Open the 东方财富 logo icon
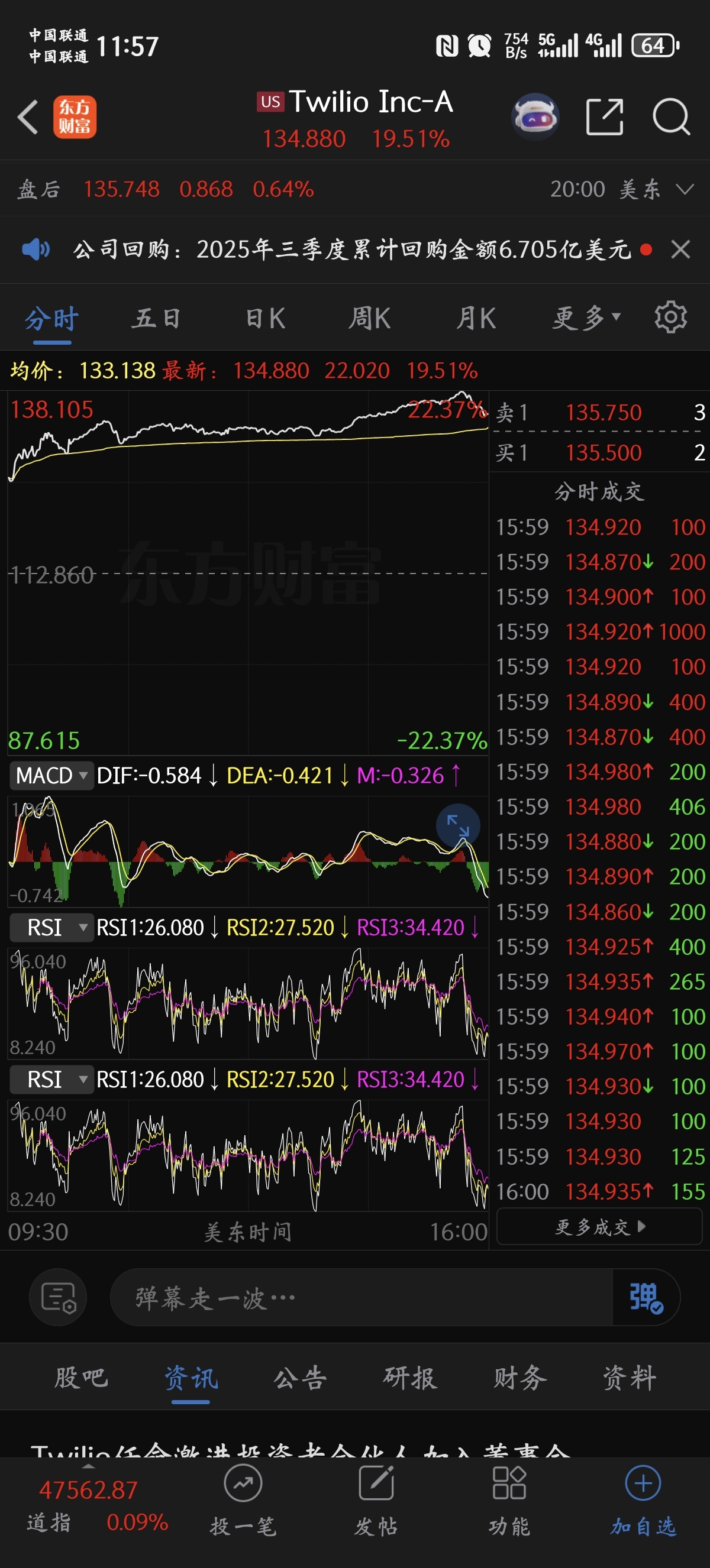Screen dimensions: 710x1568 point(75,117)
